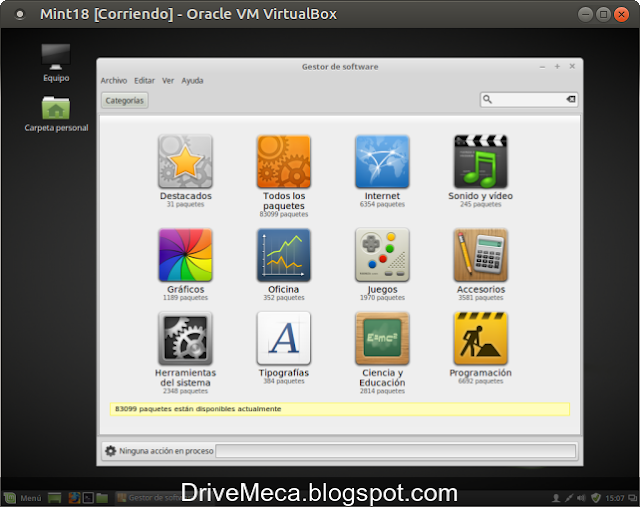640x507 pixels.
Task: Click the '1189 paquetes' count under Gráficos
Action: coord(185,298)
